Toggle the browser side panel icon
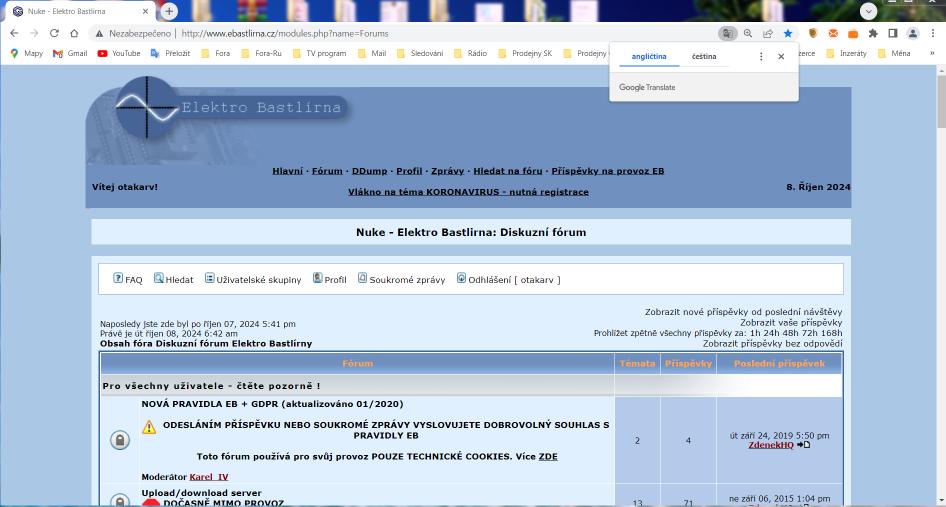This screenshot has width=946, height=507. click(x=892, y=33)
